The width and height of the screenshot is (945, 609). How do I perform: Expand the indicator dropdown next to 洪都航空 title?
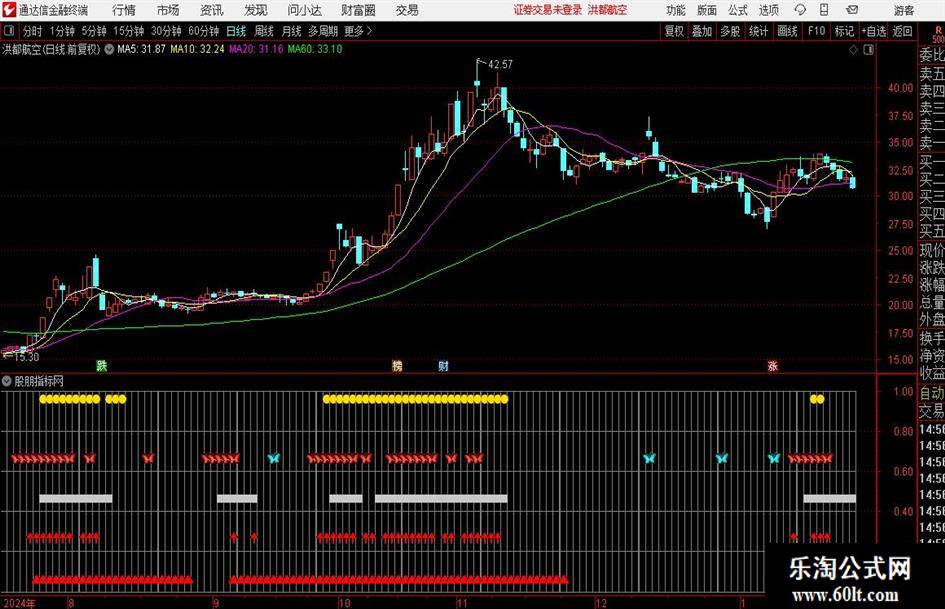tap(109, 49)
